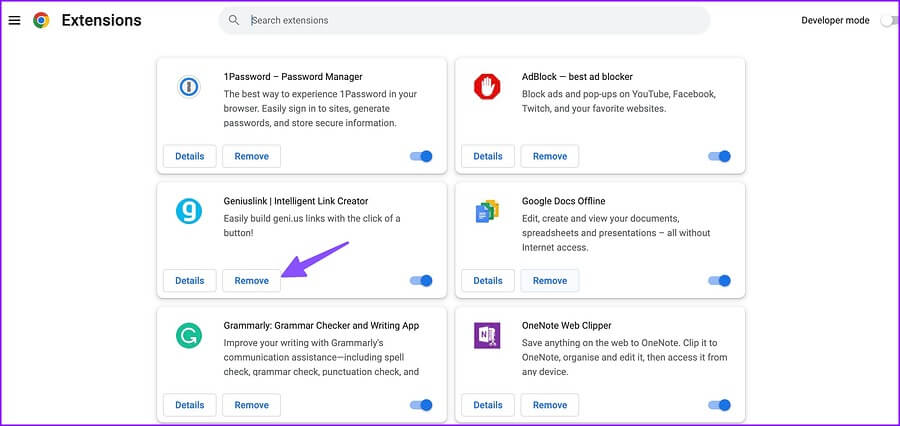Remove the Grammarly extension
Viewport: 900px width, 426px height.
point(251,405)
